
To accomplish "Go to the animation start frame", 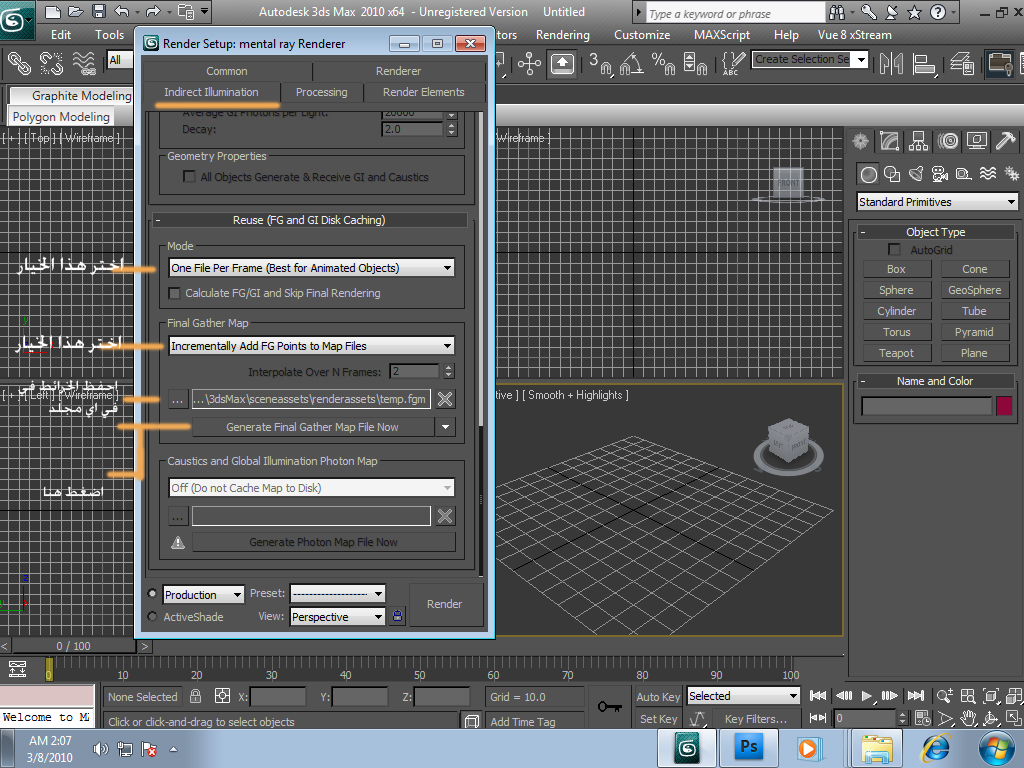I will (x=818, y=696).
